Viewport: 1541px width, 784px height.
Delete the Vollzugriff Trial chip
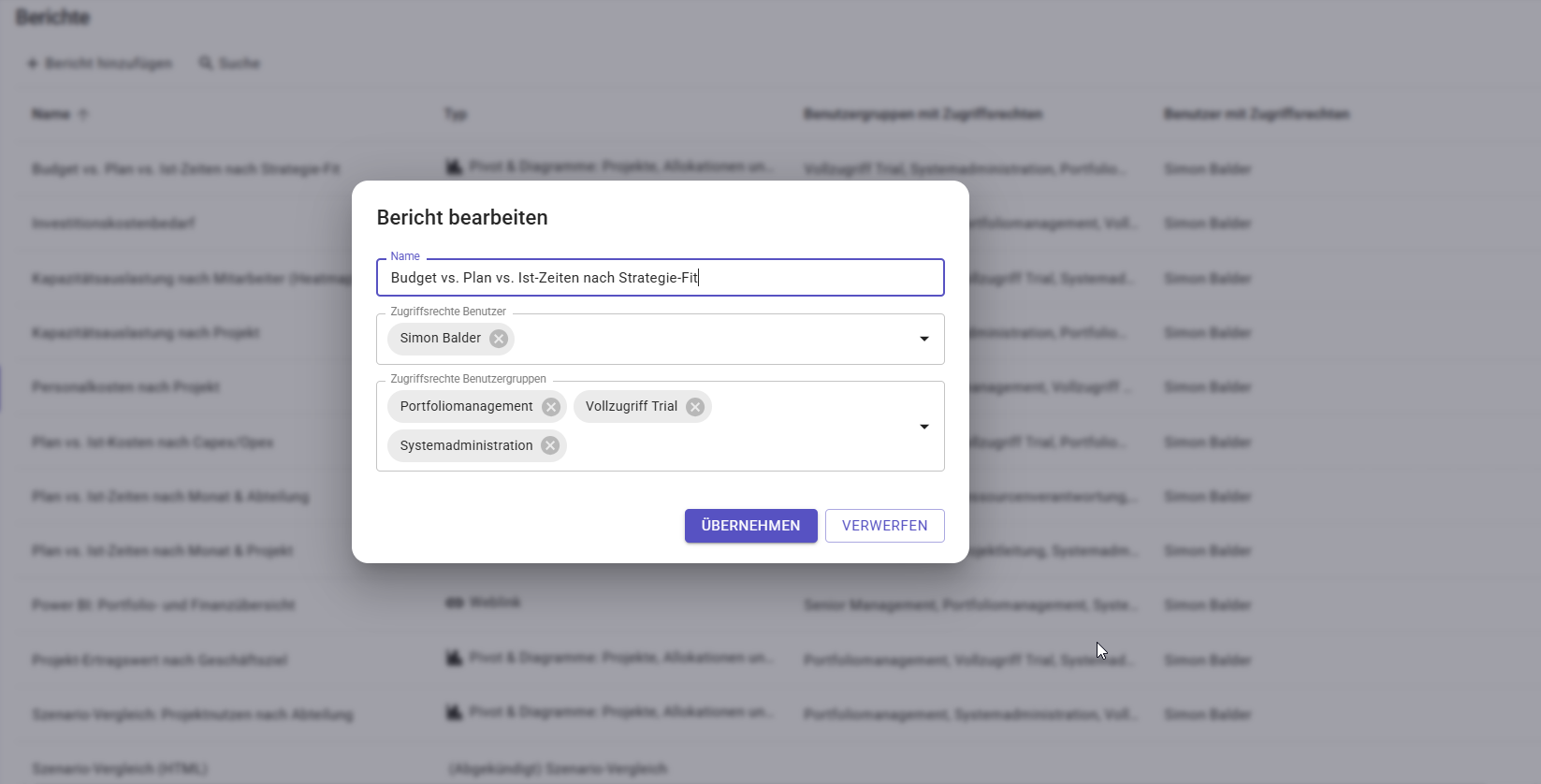[x=695, y=407]
